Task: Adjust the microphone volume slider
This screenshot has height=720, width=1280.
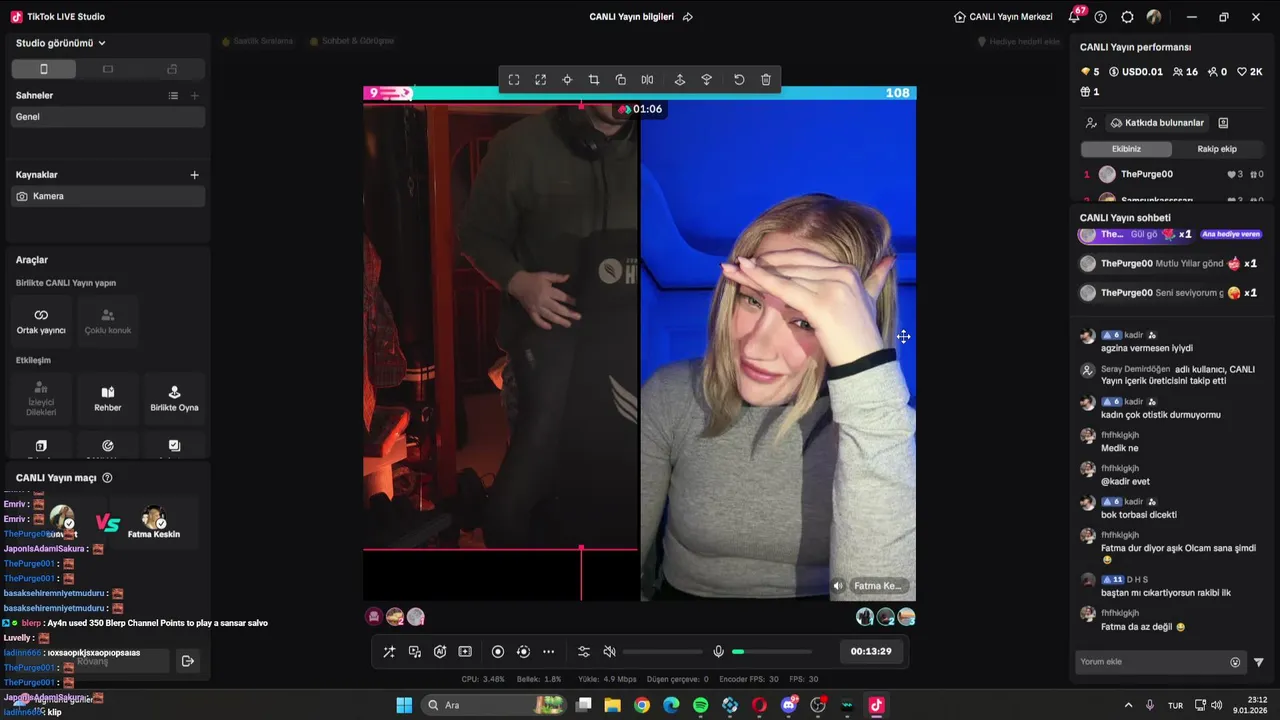Action: 771,652
